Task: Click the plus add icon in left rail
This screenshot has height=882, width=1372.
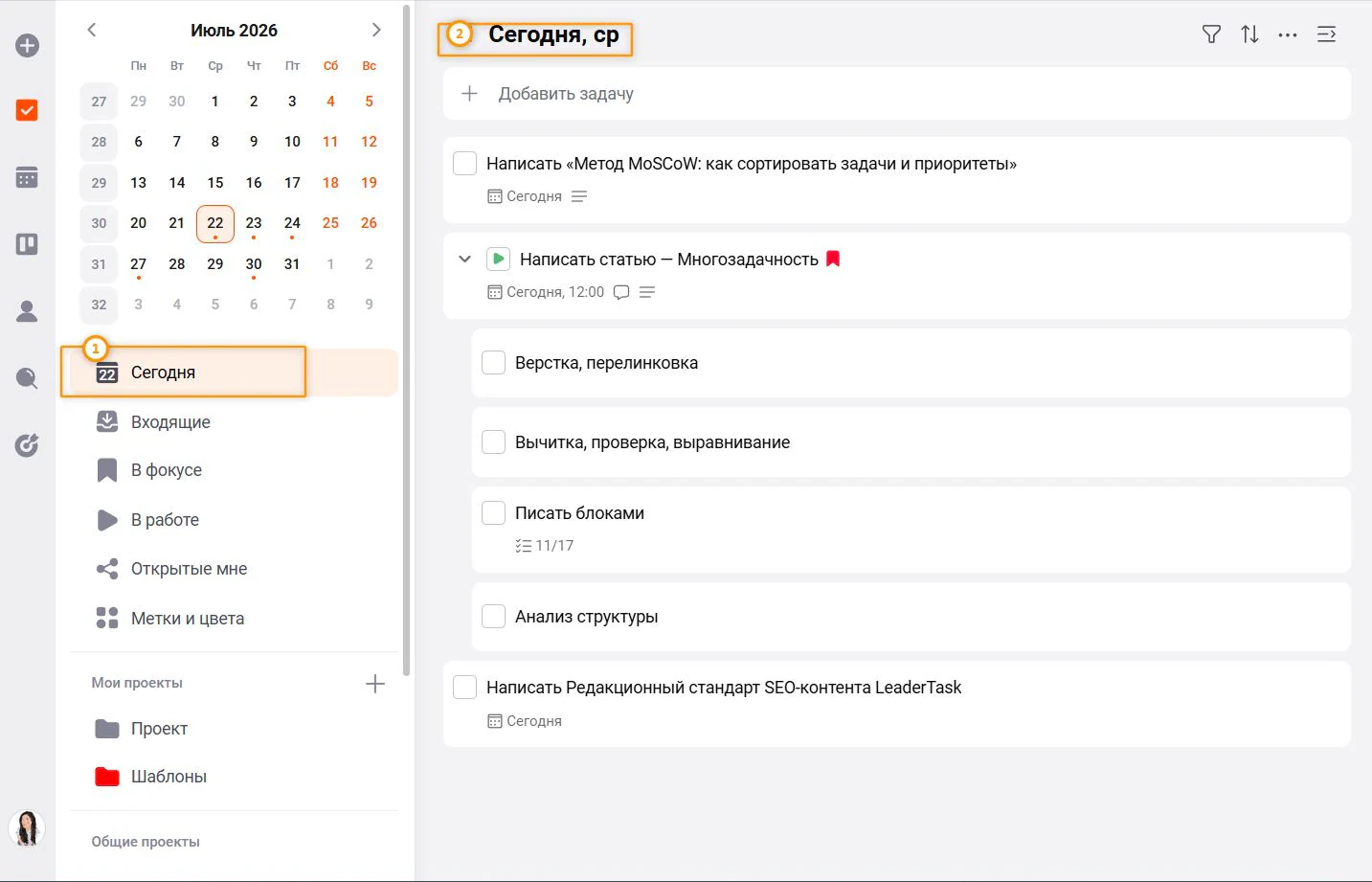Action: pos(27,45)
